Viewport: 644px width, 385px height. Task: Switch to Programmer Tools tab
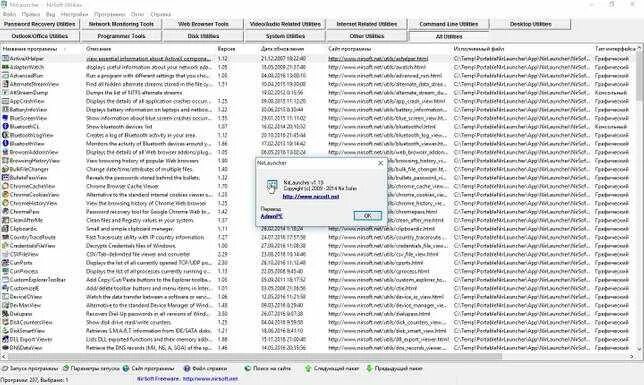point(121,36)
